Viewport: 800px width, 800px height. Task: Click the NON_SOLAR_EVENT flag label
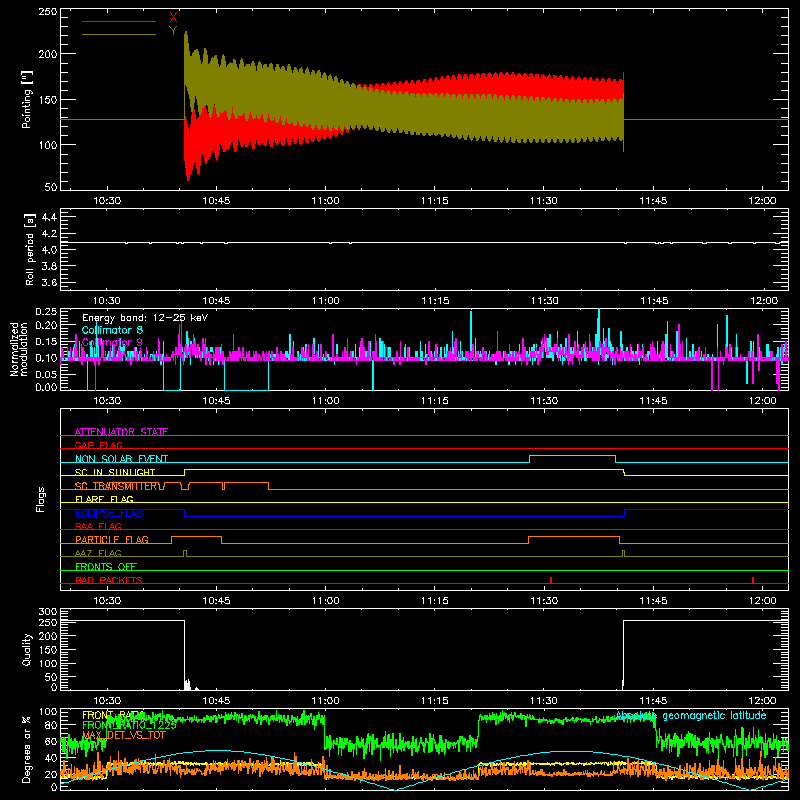click(x=121, y=459)
